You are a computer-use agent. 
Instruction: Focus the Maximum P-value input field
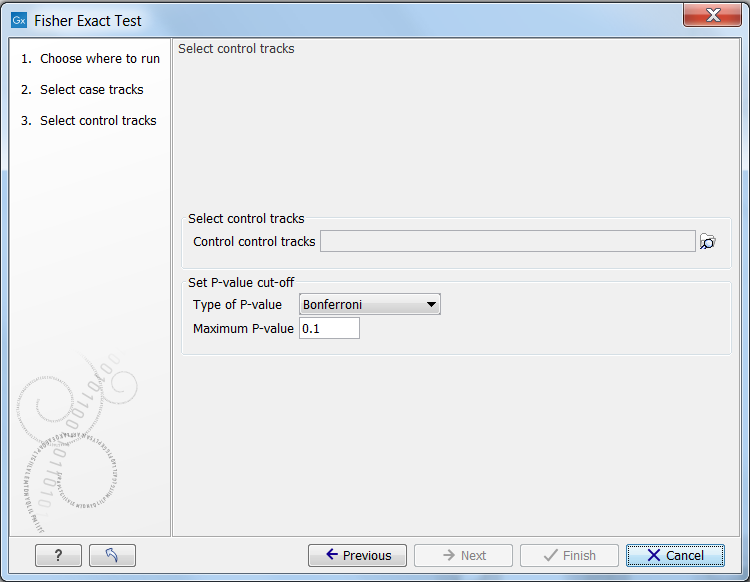(x=329, y=328)
